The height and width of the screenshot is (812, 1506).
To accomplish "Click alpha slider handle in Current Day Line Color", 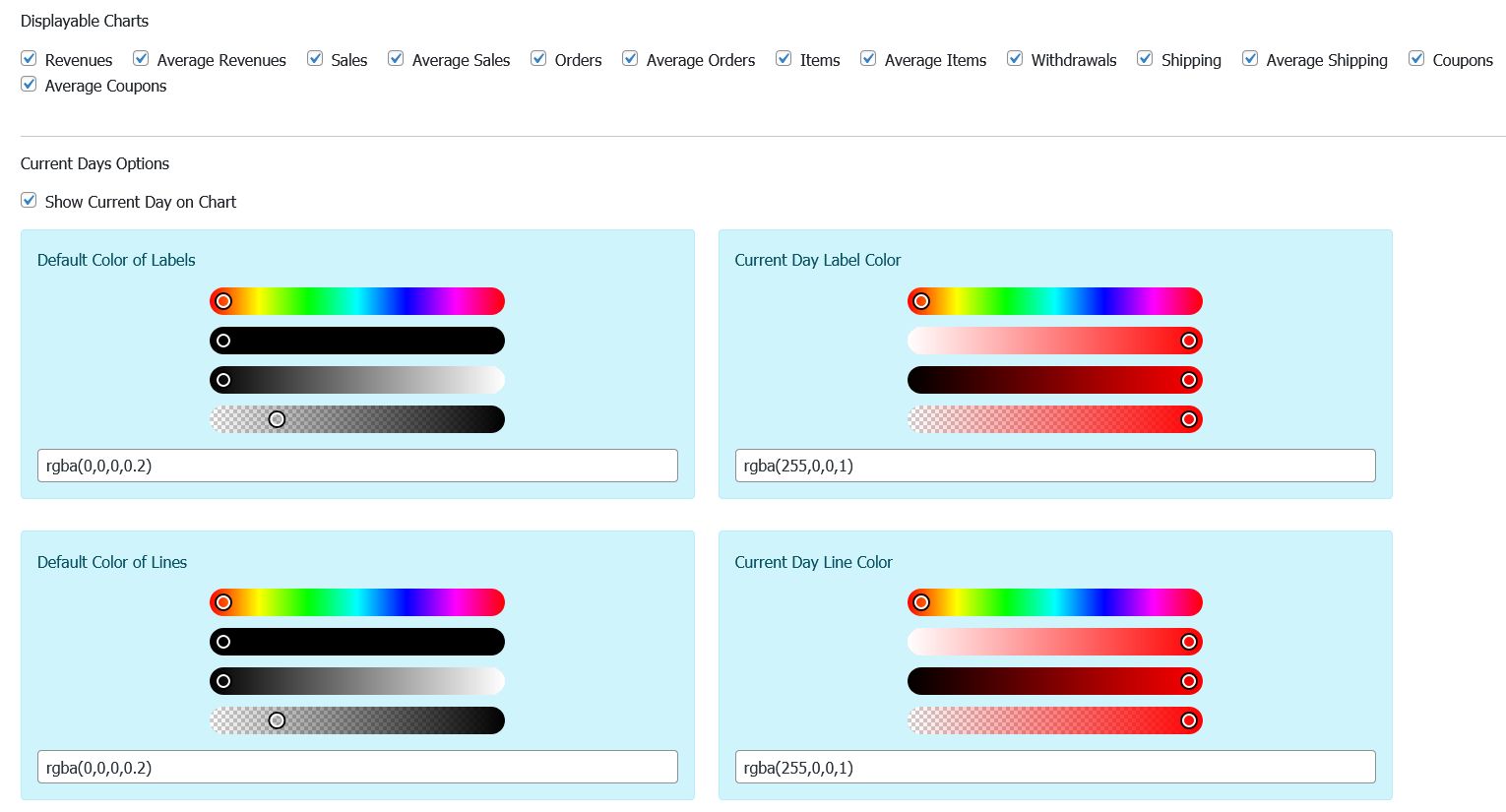I will (1189, 720).
